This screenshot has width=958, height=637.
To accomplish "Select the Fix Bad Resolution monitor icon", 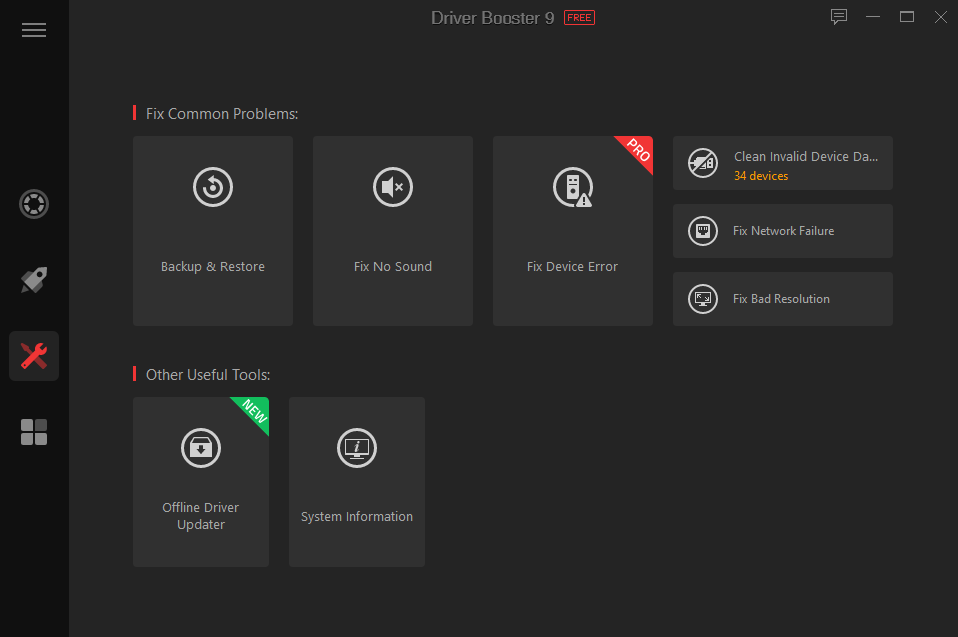I will pyautogui.click(x=702, y=298).
